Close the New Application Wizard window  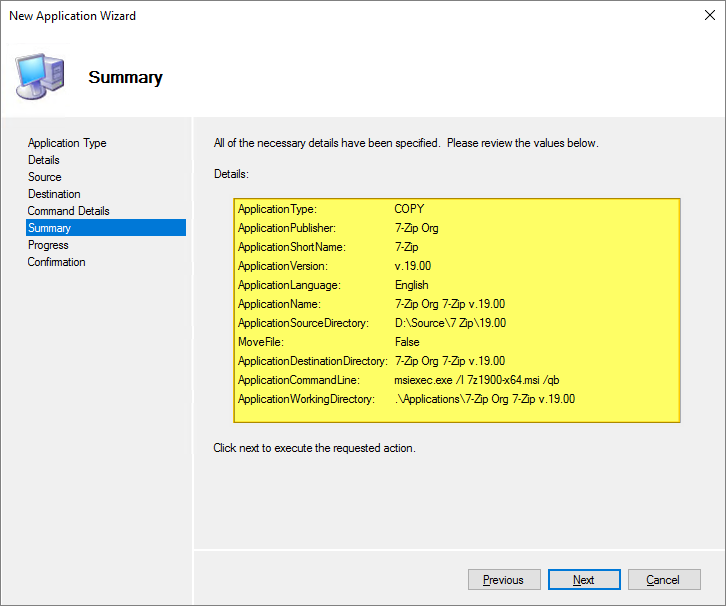click(702, 16)
